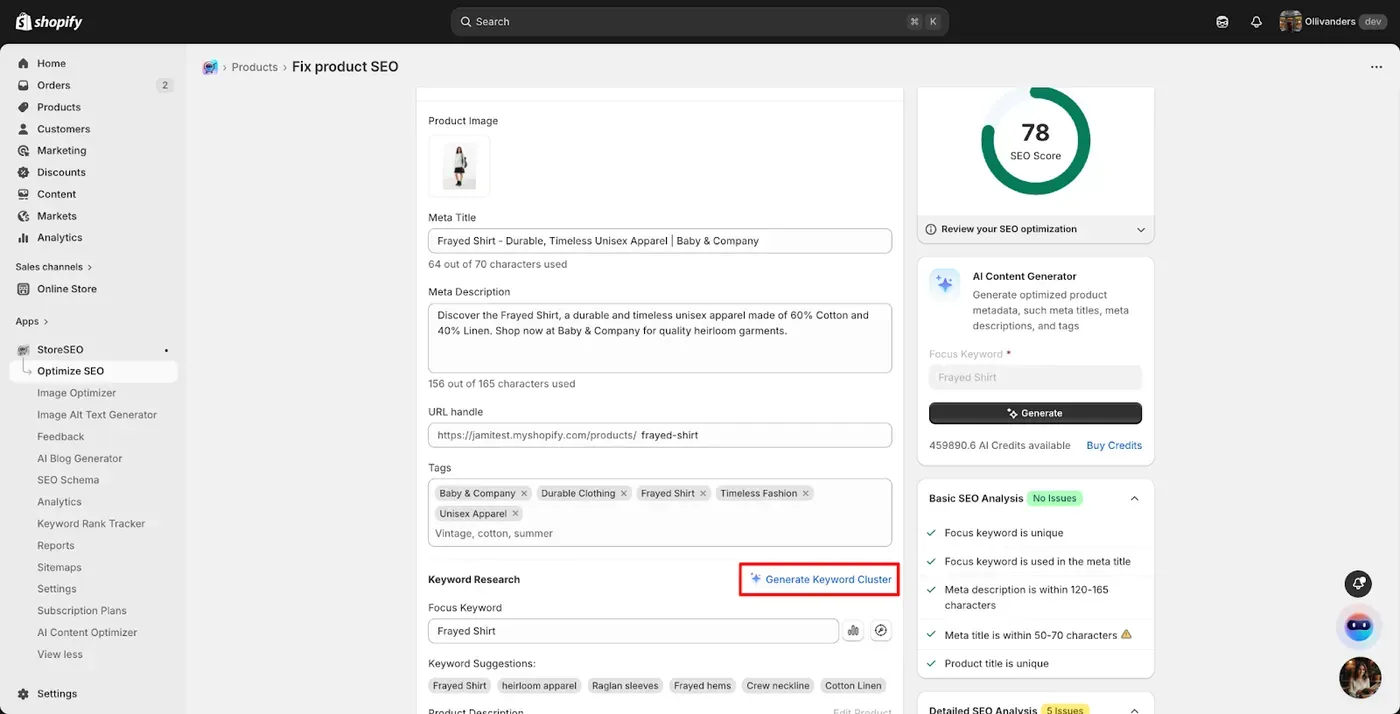Click the Analytics bar-chart icon in main nav

(24, 238)
